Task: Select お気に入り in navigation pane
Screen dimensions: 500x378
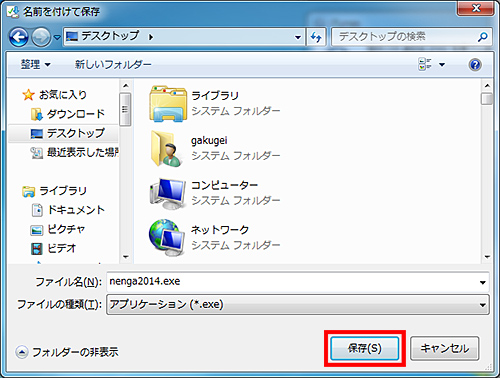Action: coord(63,95)
